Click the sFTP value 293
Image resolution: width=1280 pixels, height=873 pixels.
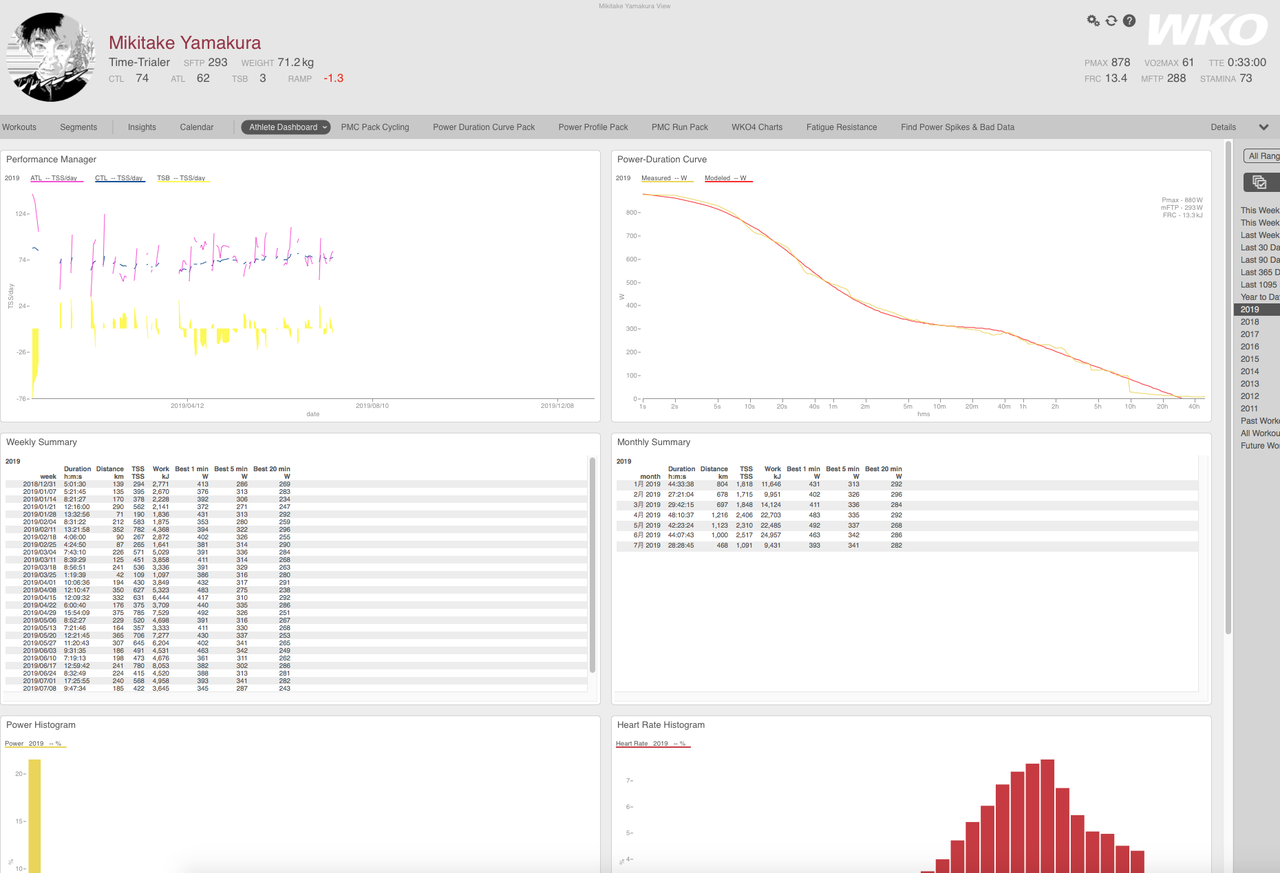point(218,62)
